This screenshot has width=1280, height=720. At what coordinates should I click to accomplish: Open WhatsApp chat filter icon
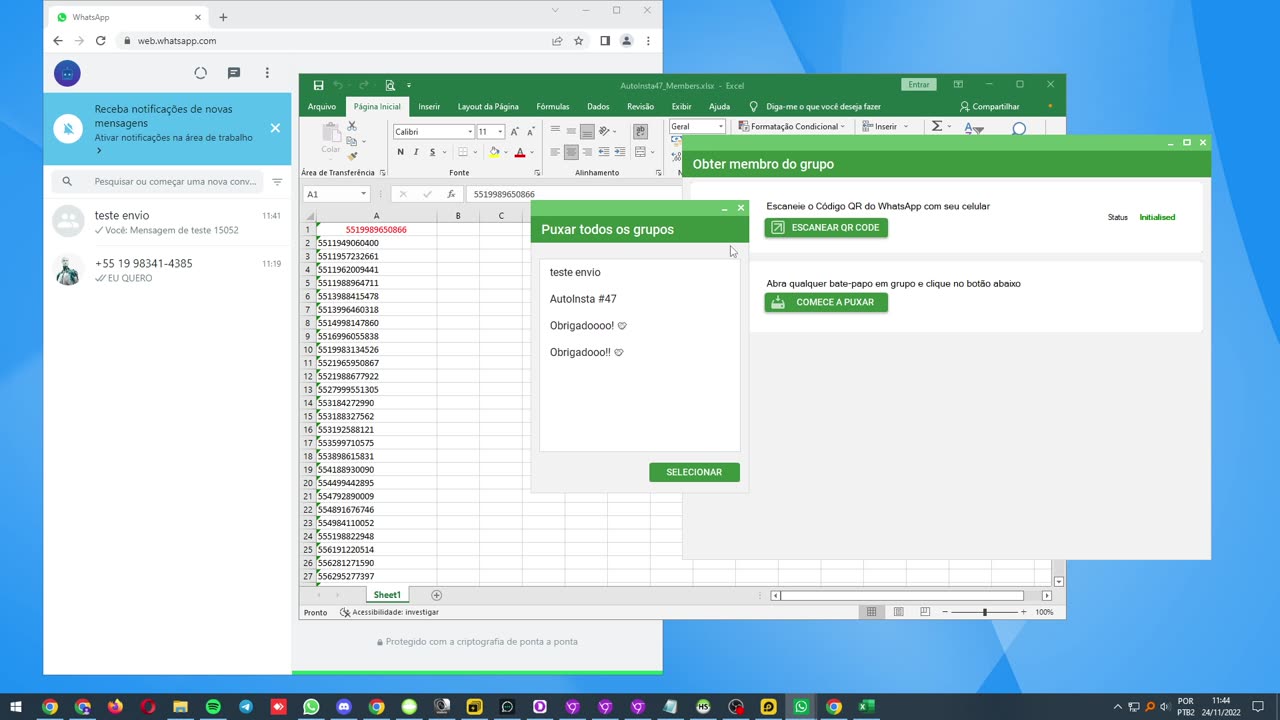[277, 182]
